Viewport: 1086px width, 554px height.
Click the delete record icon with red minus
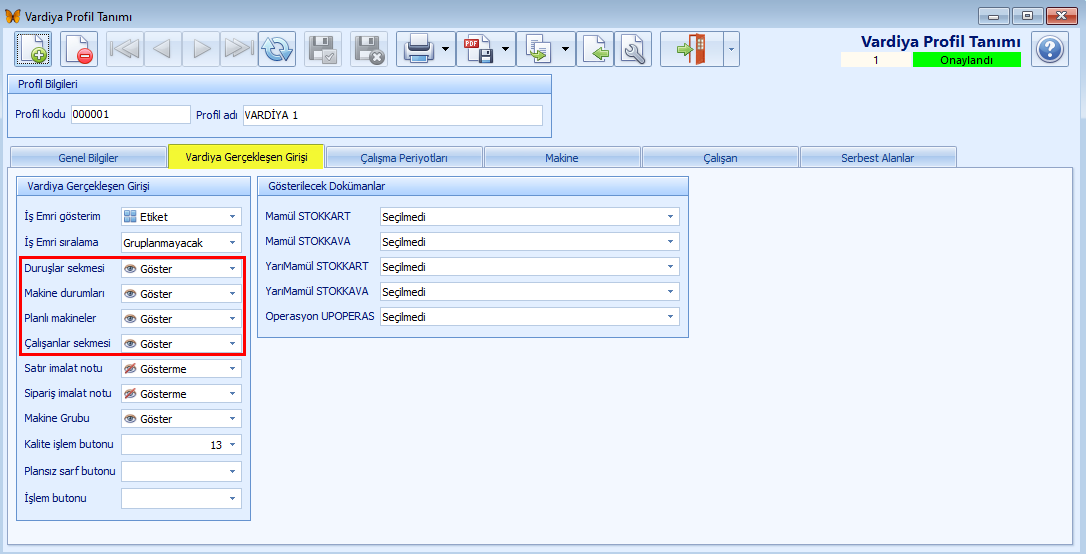(x=78, y=49)
